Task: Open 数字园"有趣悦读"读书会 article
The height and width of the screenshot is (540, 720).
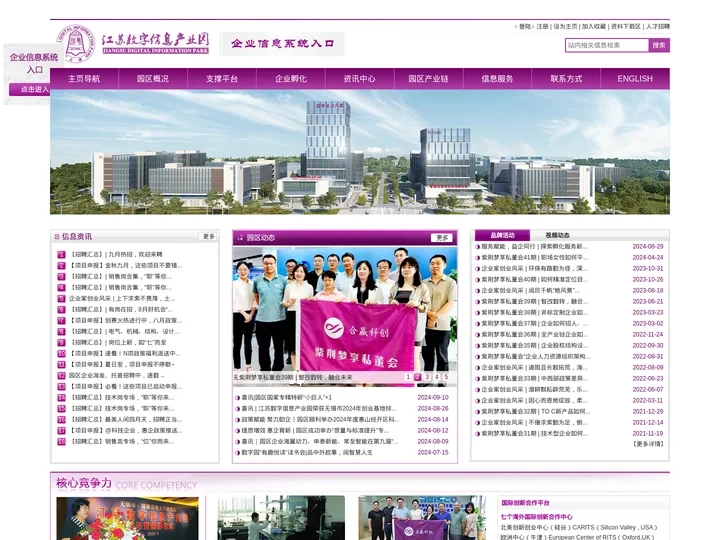Action: [x=307, y=453]
